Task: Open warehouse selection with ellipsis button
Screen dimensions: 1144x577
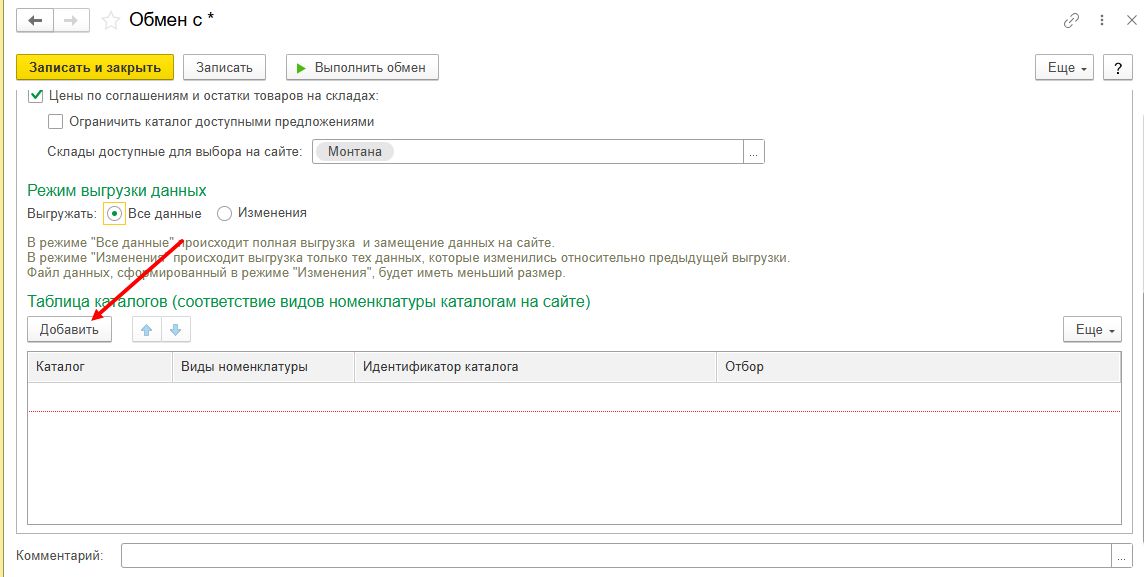Action: click(754, 151)
